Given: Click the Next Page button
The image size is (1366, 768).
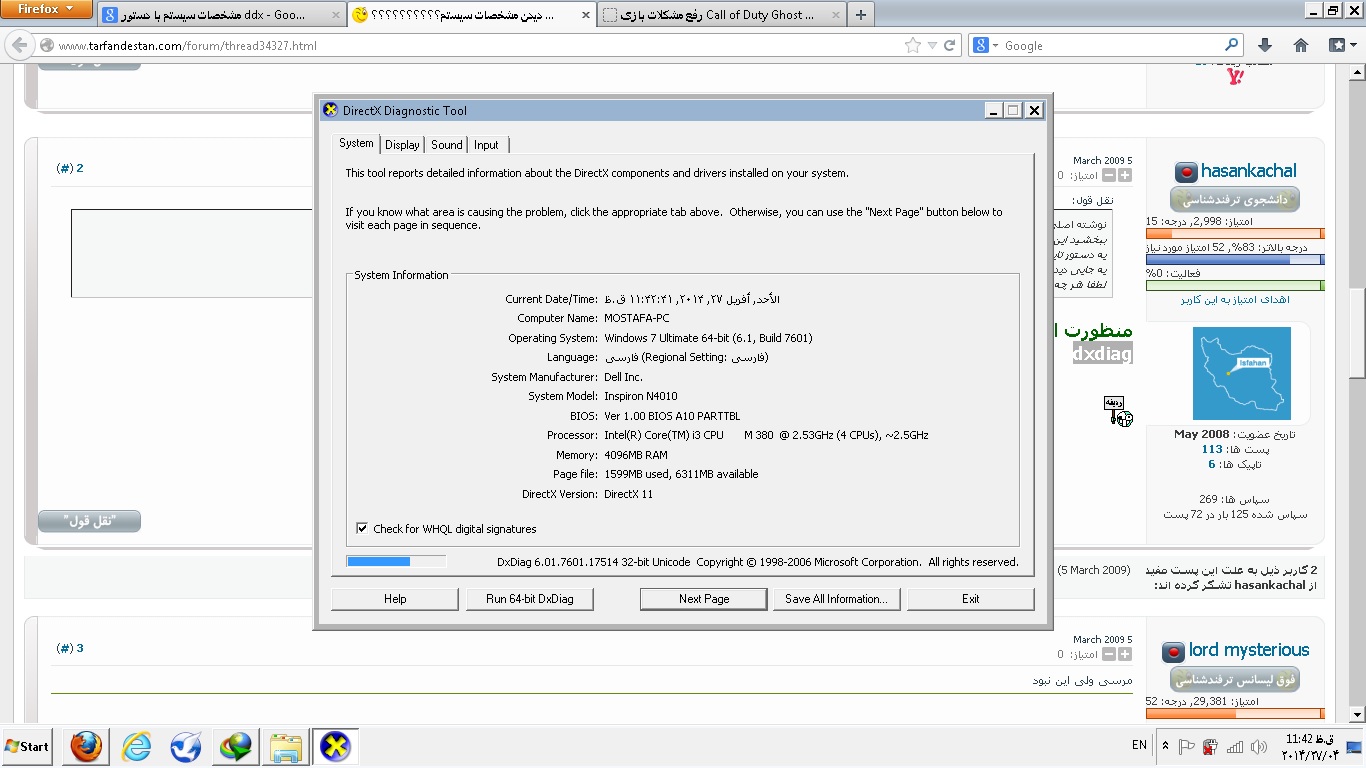Looking at the screenshot, I should [x=704, y=599].
